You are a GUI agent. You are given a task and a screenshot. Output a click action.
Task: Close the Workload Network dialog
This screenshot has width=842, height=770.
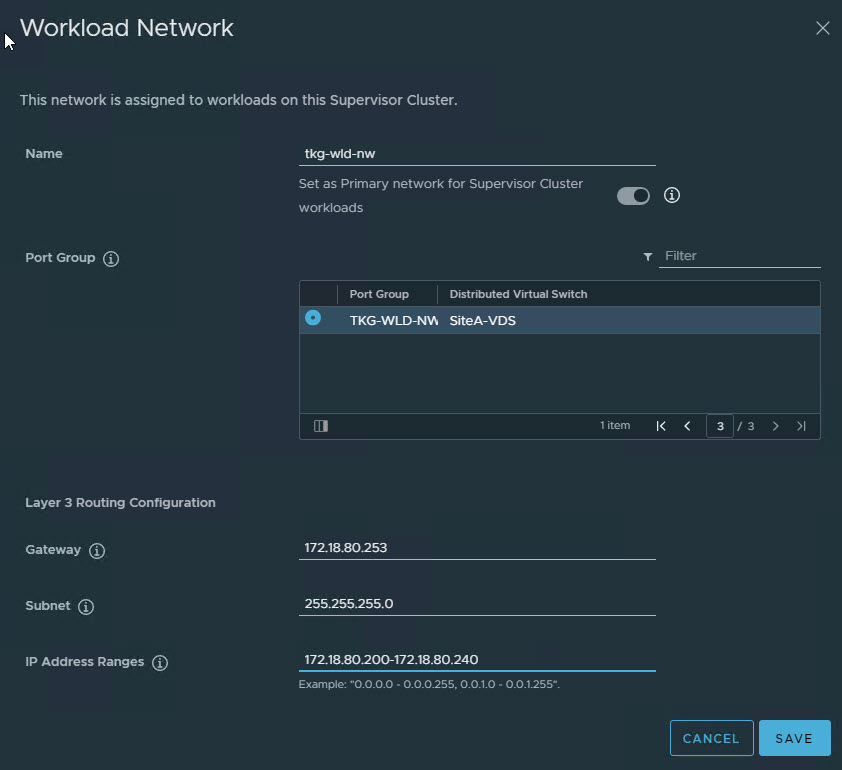(x=823, y=28)
